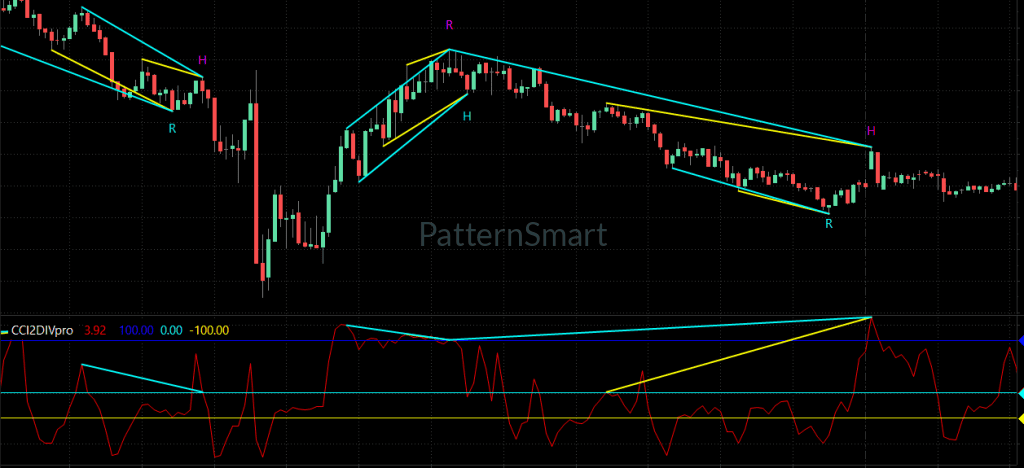The image size is (1024, 468).
Task: Click the yellow -100.00 level value
Action: tap(209, 331)
